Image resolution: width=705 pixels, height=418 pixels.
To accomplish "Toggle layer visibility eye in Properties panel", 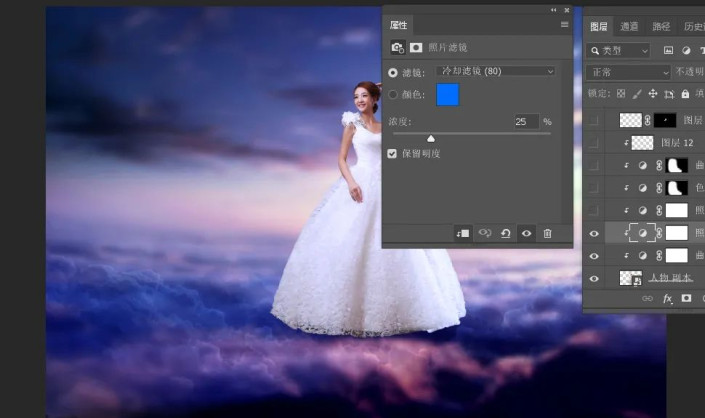I will [x=527, y=233].
